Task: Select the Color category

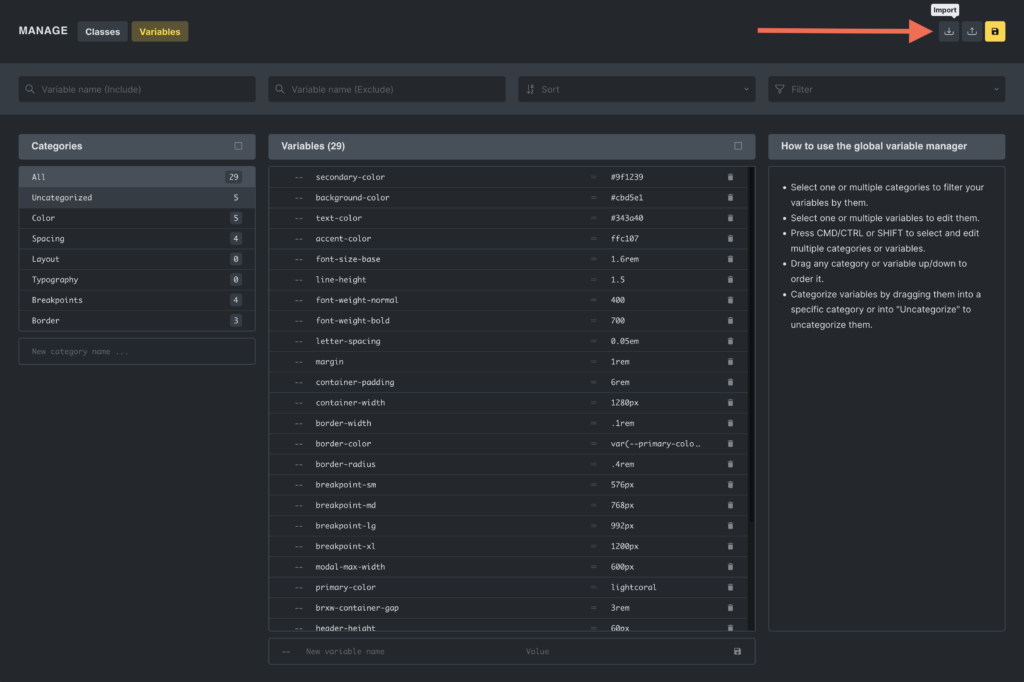Action: pos(136,218)
